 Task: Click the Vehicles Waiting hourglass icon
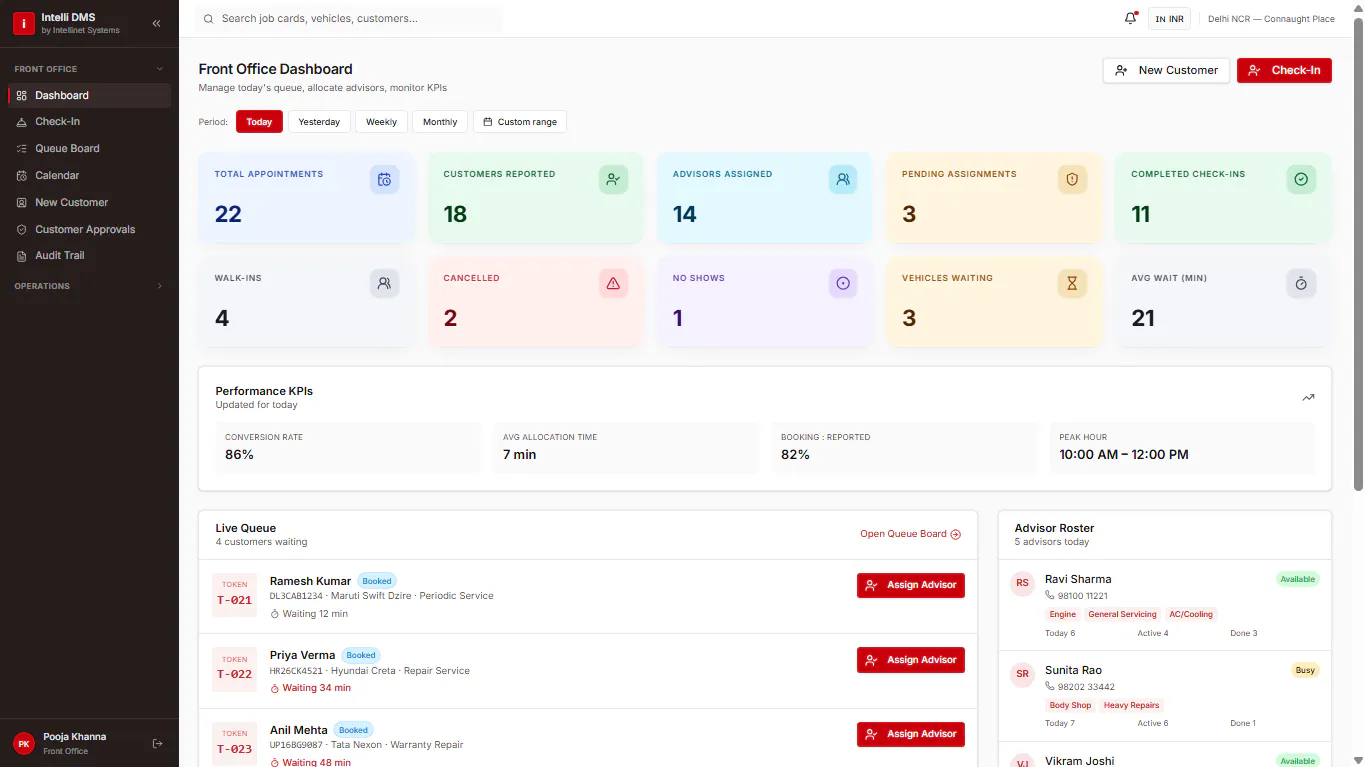(1072, 284)
